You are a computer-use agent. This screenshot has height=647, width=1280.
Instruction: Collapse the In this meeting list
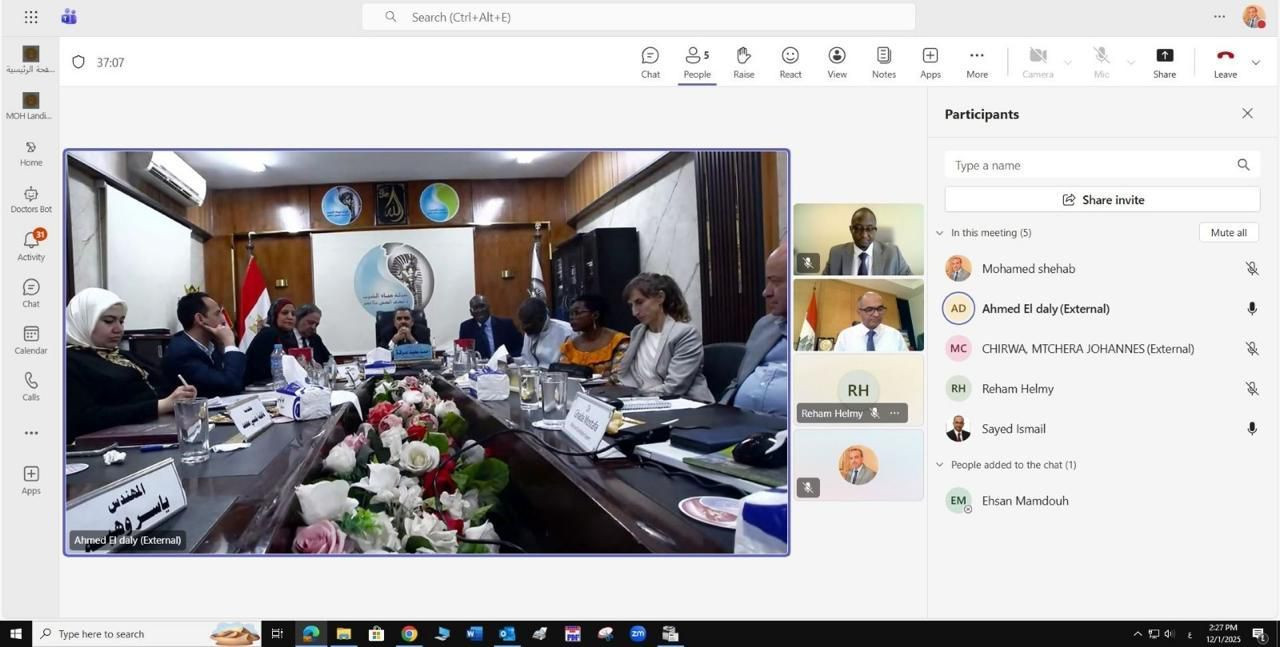939,233
